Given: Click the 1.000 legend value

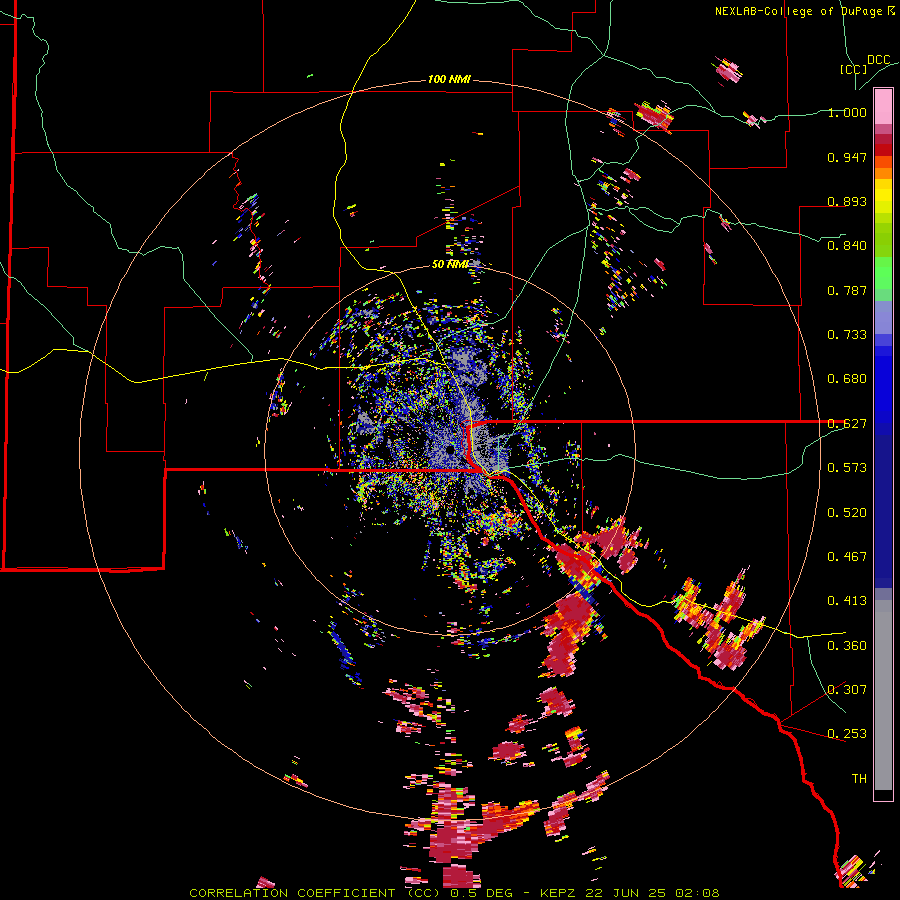Looking at the screenshot, I should click(x=847, y=112).
